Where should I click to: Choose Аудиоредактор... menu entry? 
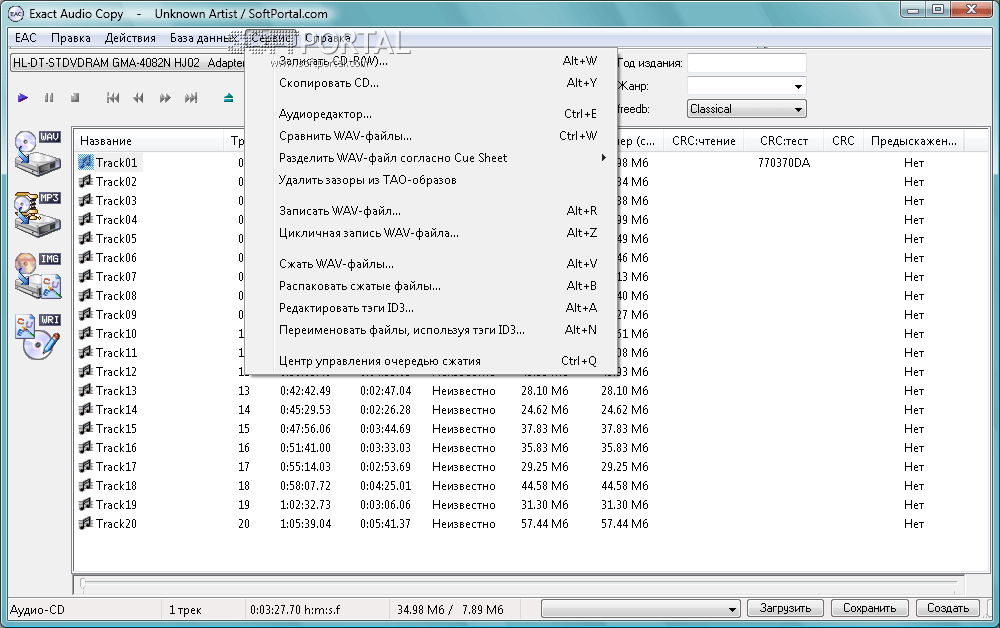point(431,114)
